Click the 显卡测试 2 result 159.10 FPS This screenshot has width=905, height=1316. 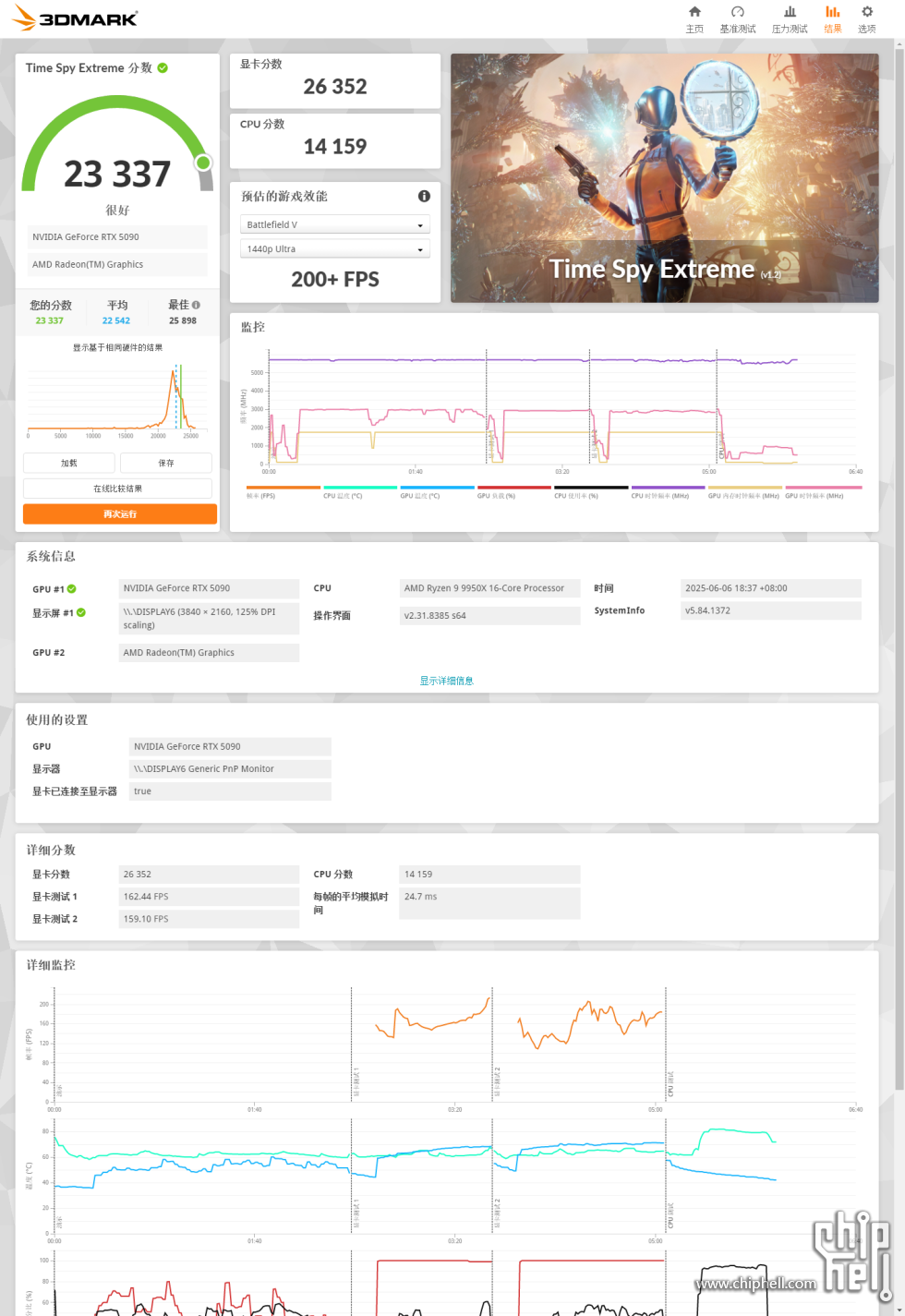pos(209,919)
